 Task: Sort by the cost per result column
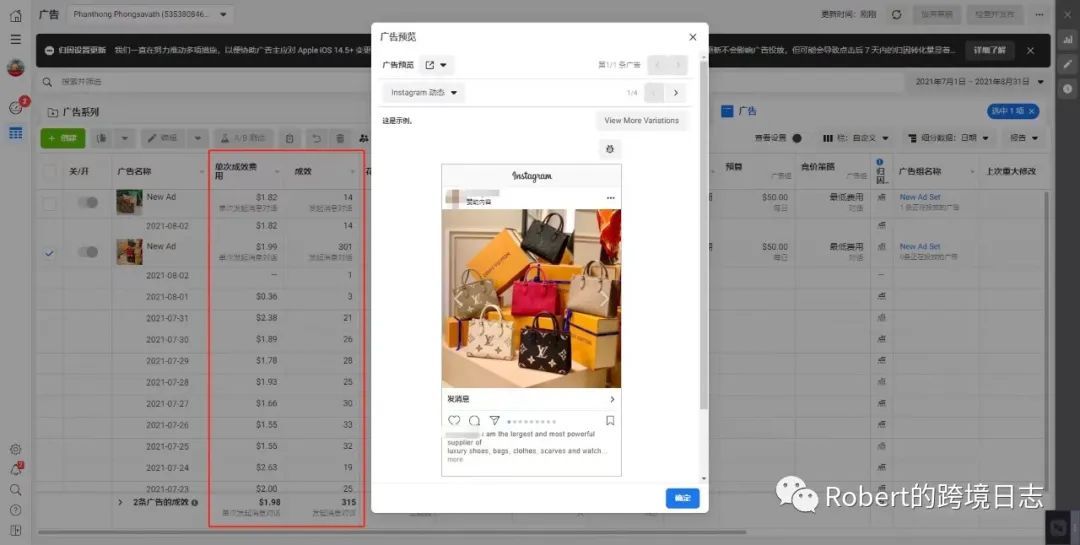click(245, 171)
